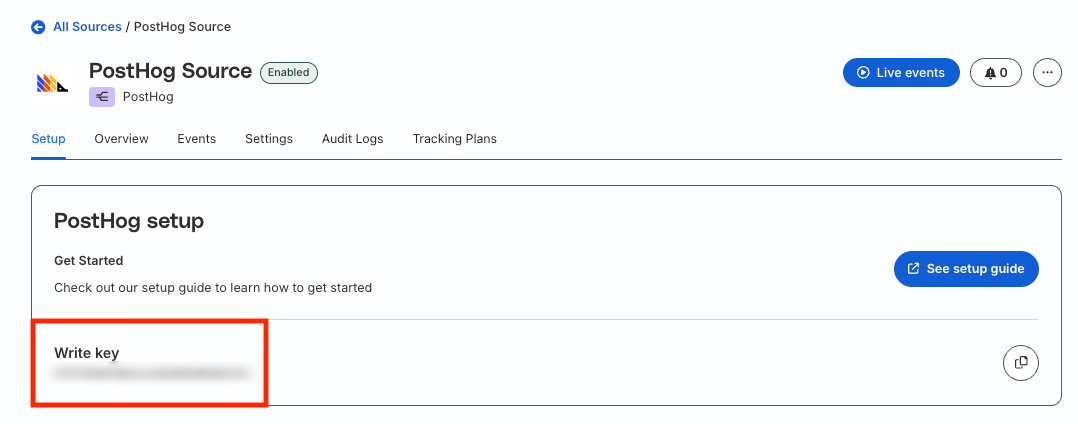The image size is (1078, 424).
Task: Open the Settings tab
Action: coord(269,139)
